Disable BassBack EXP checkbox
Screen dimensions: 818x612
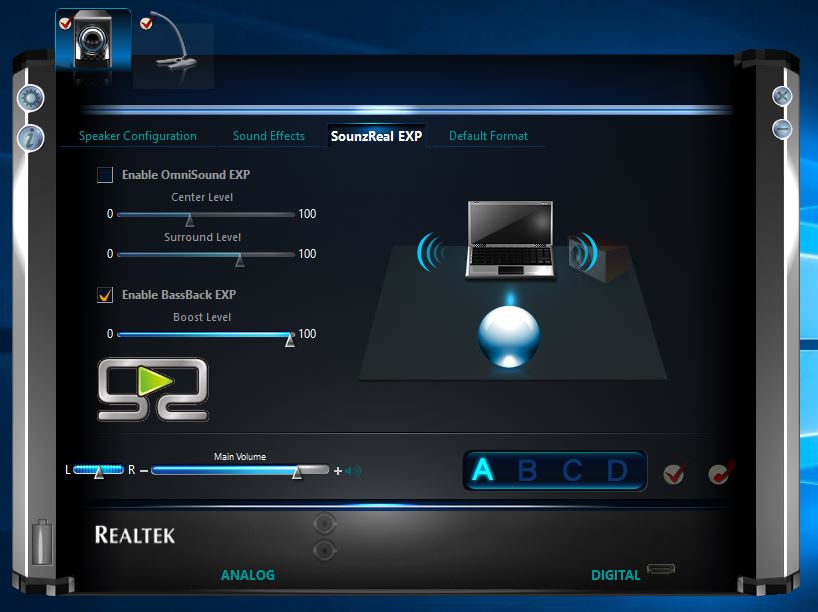pyautogui.click(x=105, y=295)
